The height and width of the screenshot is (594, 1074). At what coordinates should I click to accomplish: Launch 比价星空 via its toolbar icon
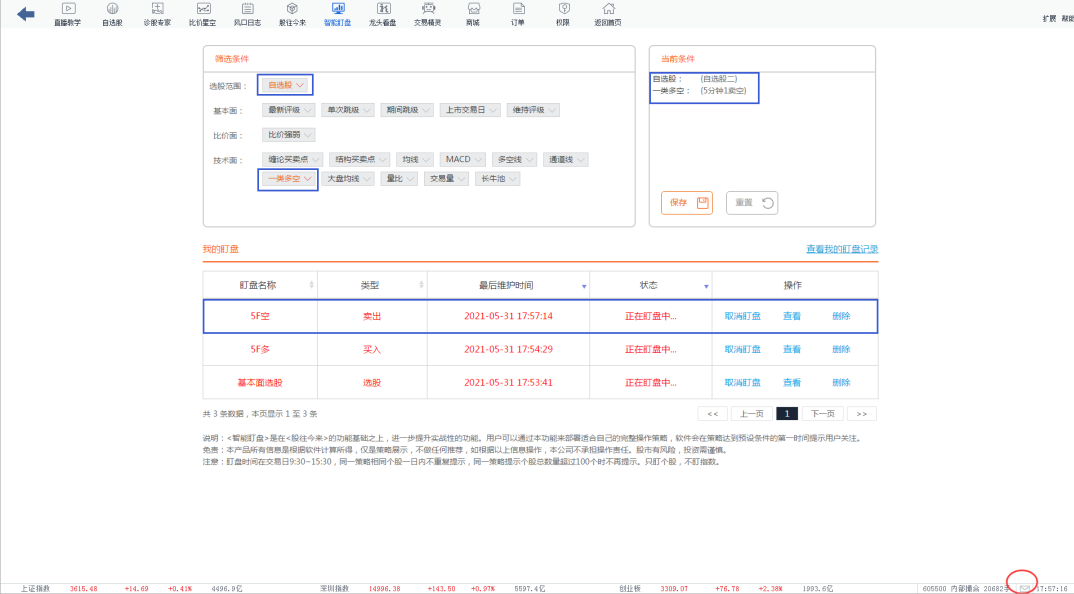pos(204,13)
